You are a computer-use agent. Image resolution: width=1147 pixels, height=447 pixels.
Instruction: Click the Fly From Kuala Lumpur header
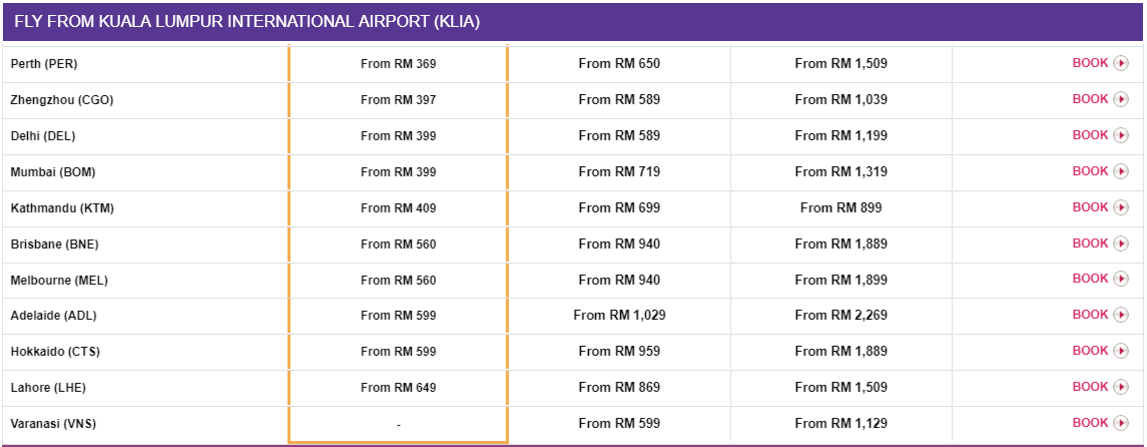click(x=247, y=22)
